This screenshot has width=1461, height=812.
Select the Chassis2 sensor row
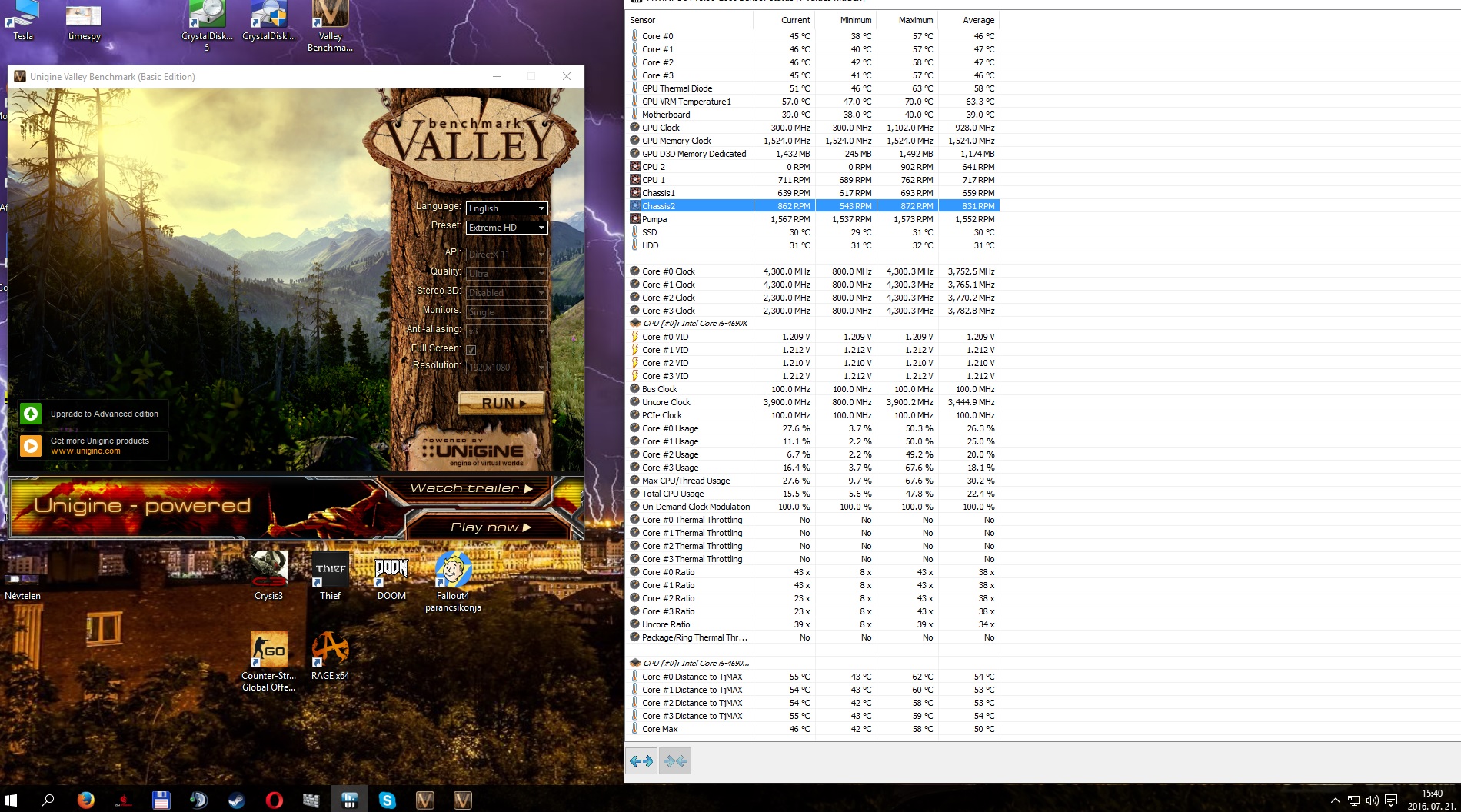pos(813,206)
